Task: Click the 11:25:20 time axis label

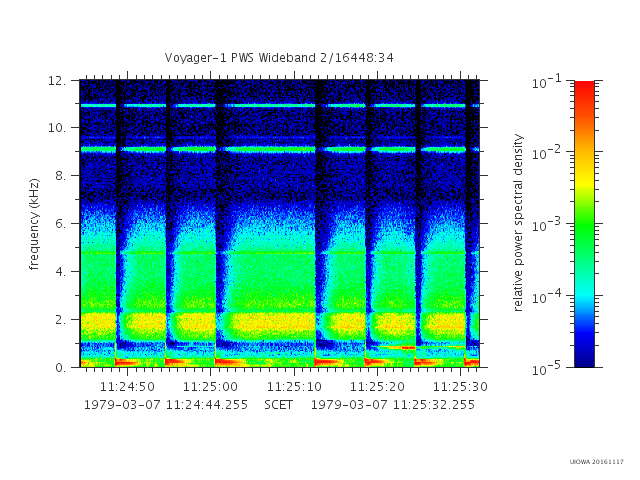Action: (378, 387)
